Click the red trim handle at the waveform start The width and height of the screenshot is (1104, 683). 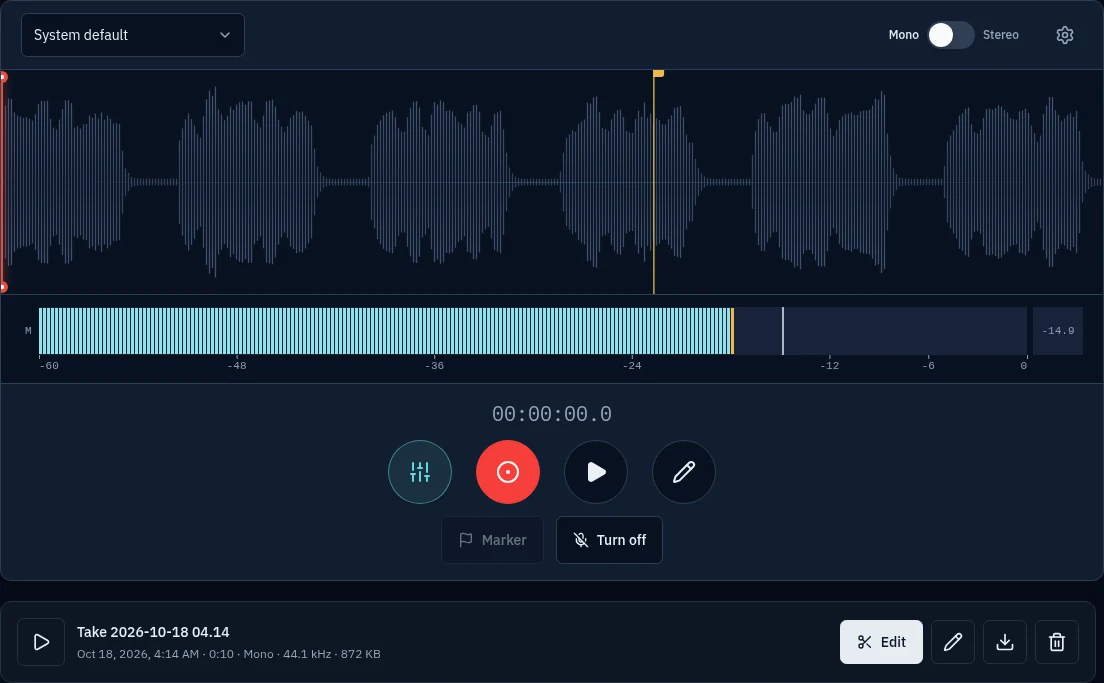pos(3,182)
